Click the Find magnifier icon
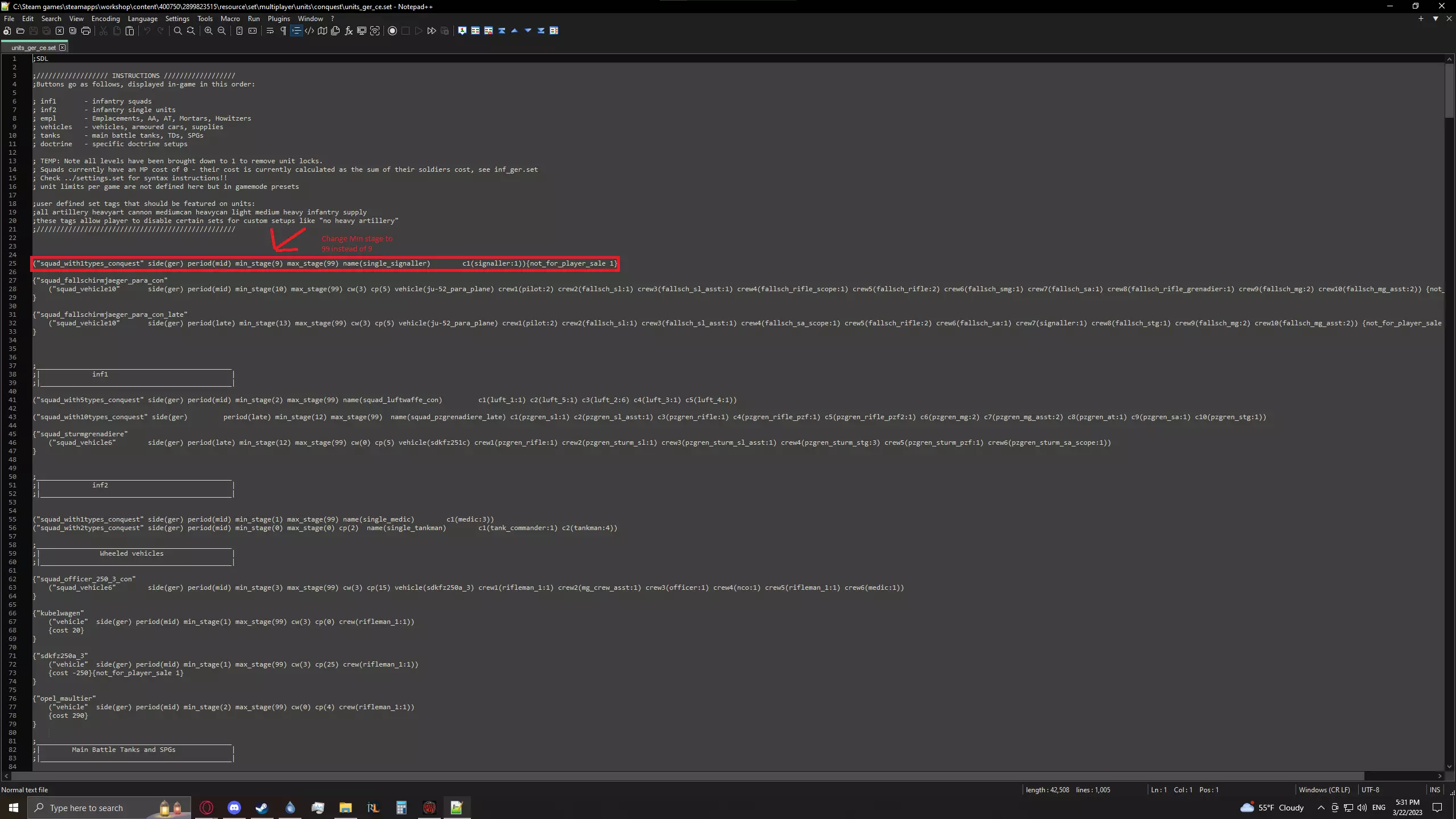The height and width of the screenshot is (819, 1456). click(x=177, y=31)
